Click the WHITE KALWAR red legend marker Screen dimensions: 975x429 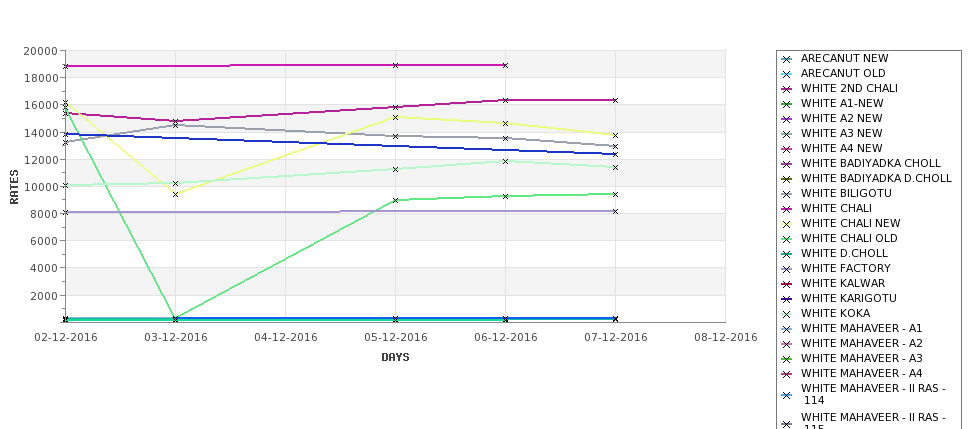click(x=787, y=284)
